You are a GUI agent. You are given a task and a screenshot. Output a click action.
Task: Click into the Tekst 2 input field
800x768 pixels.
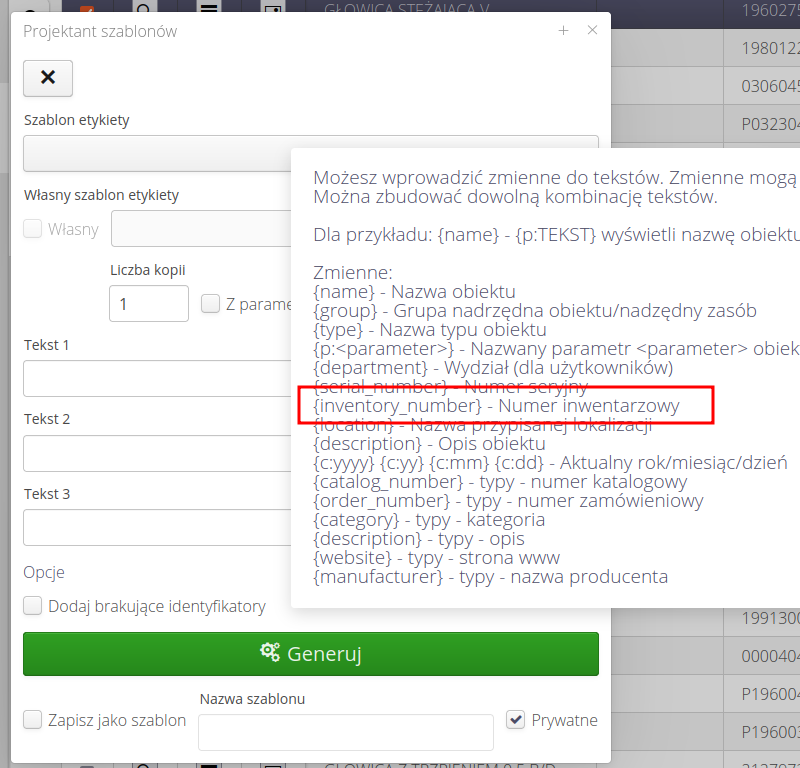pyautogui.click(x=157, y=453)
